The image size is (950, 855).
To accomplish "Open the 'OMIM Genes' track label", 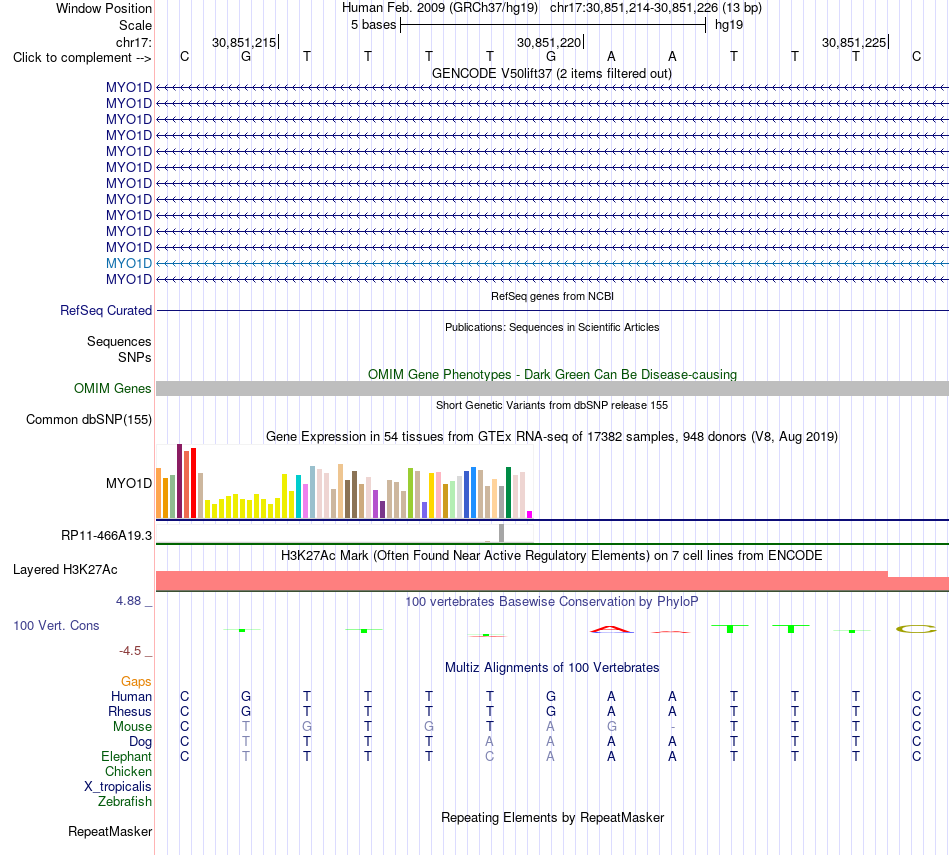I will 112,388.
